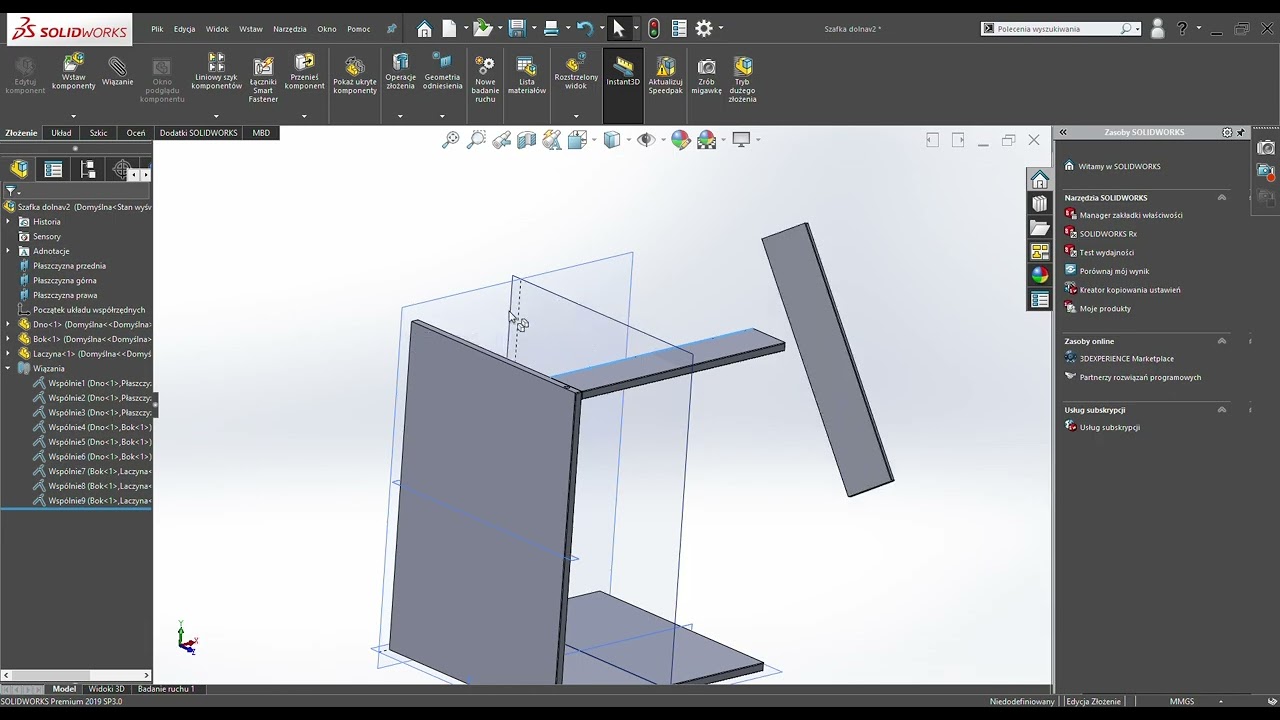The width and height of the screenshot is (1280, 720).
Task: Collapse the Wiązania folder
Action: [x=8, y=369]
